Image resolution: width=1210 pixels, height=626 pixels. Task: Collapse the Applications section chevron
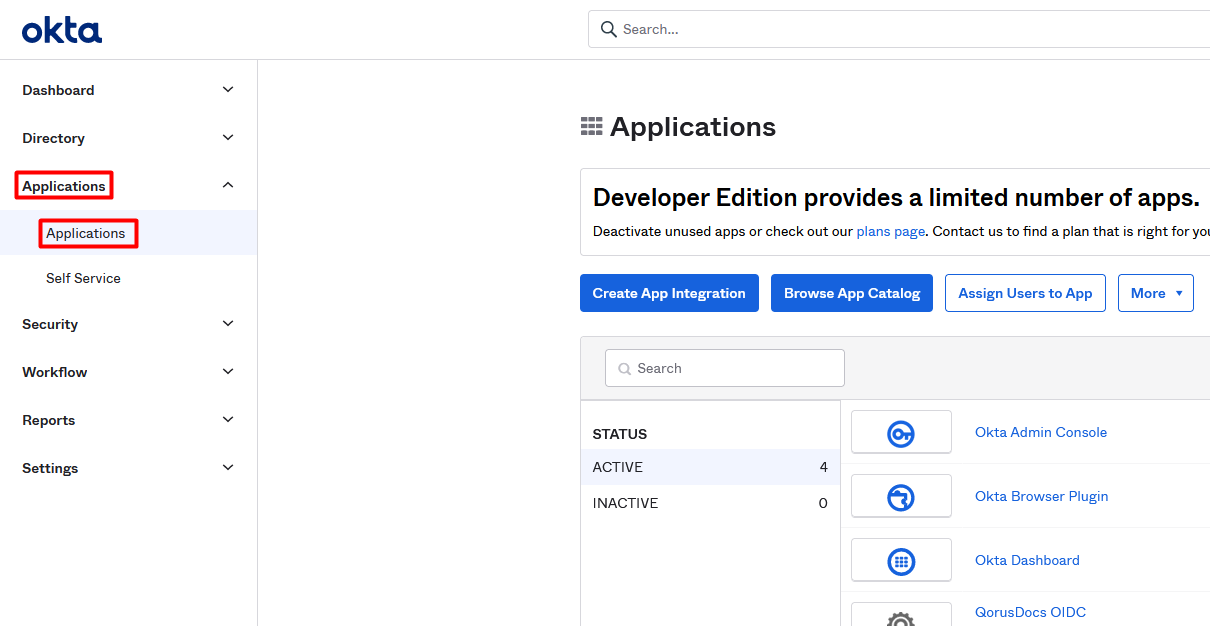(x=228, y=186)
